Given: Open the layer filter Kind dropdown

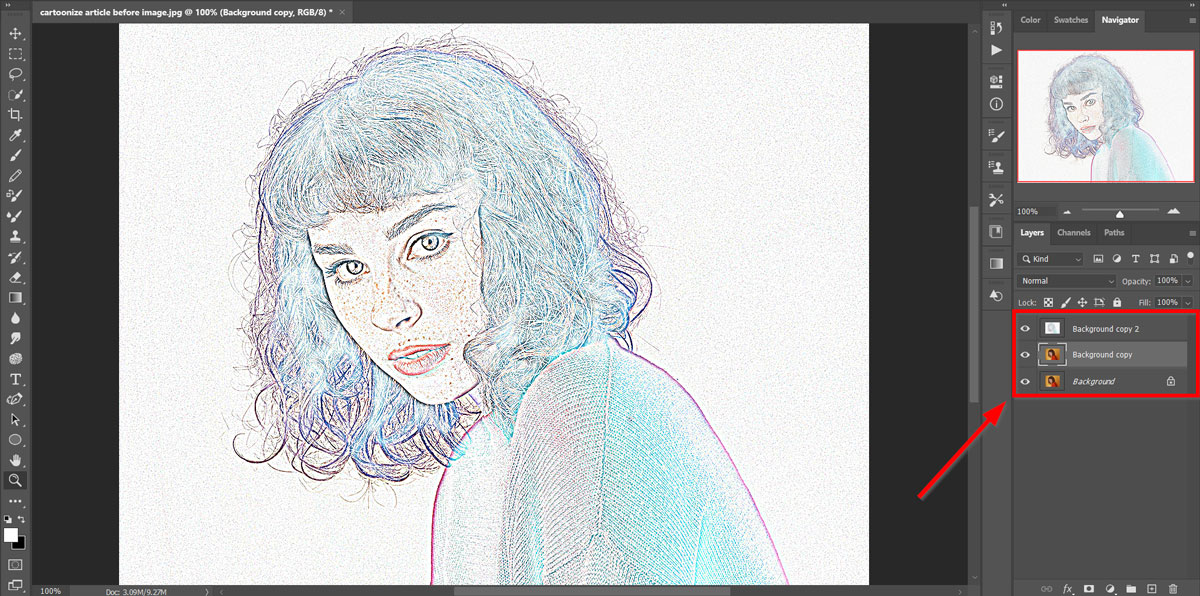Looking at the screenshot, I should point(1050,259).
